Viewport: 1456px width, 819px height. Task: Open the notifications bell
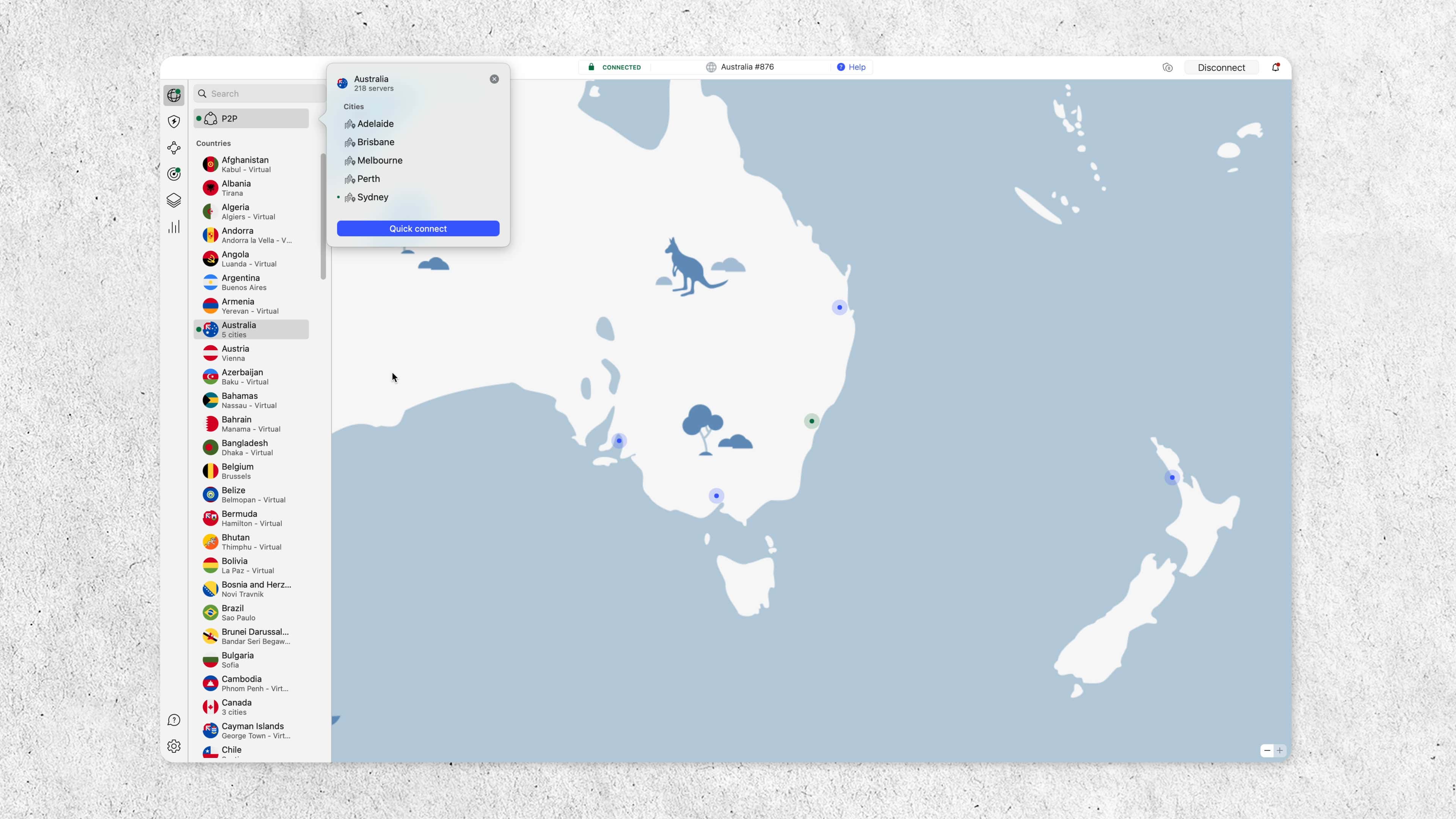click(1275, 67)
